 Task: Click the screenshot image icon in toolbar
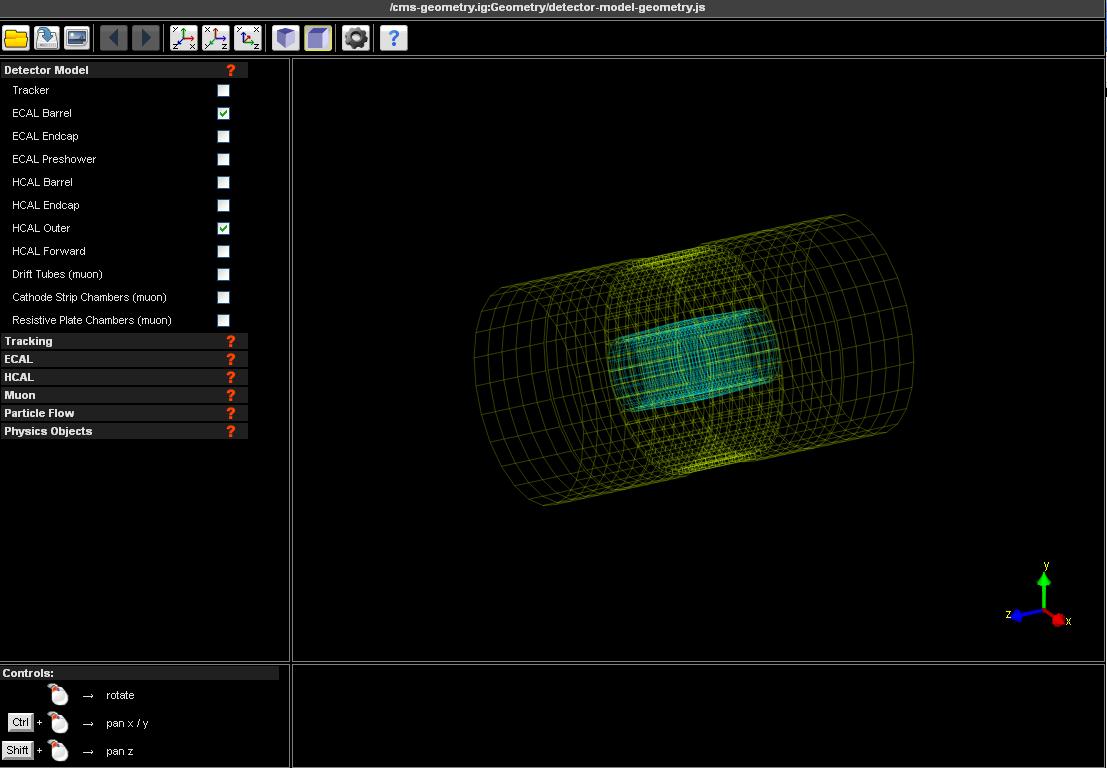(x=76, y=38)
